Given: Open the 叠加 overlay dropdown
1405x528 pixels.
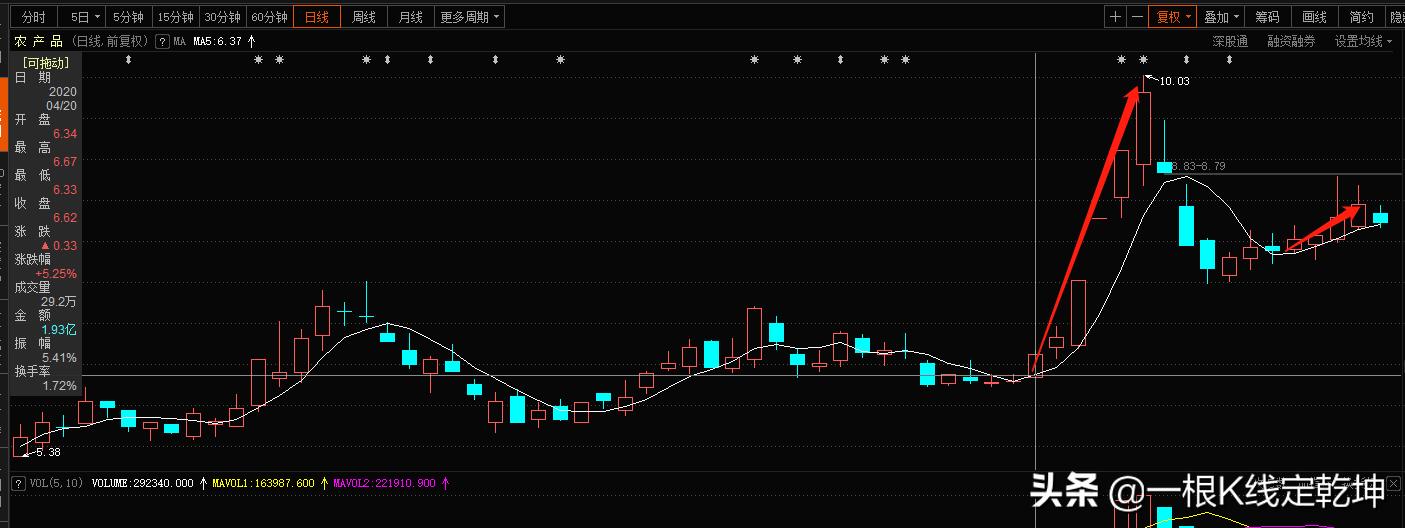Looking at the screenshot, I should (x=1221, y=17).
